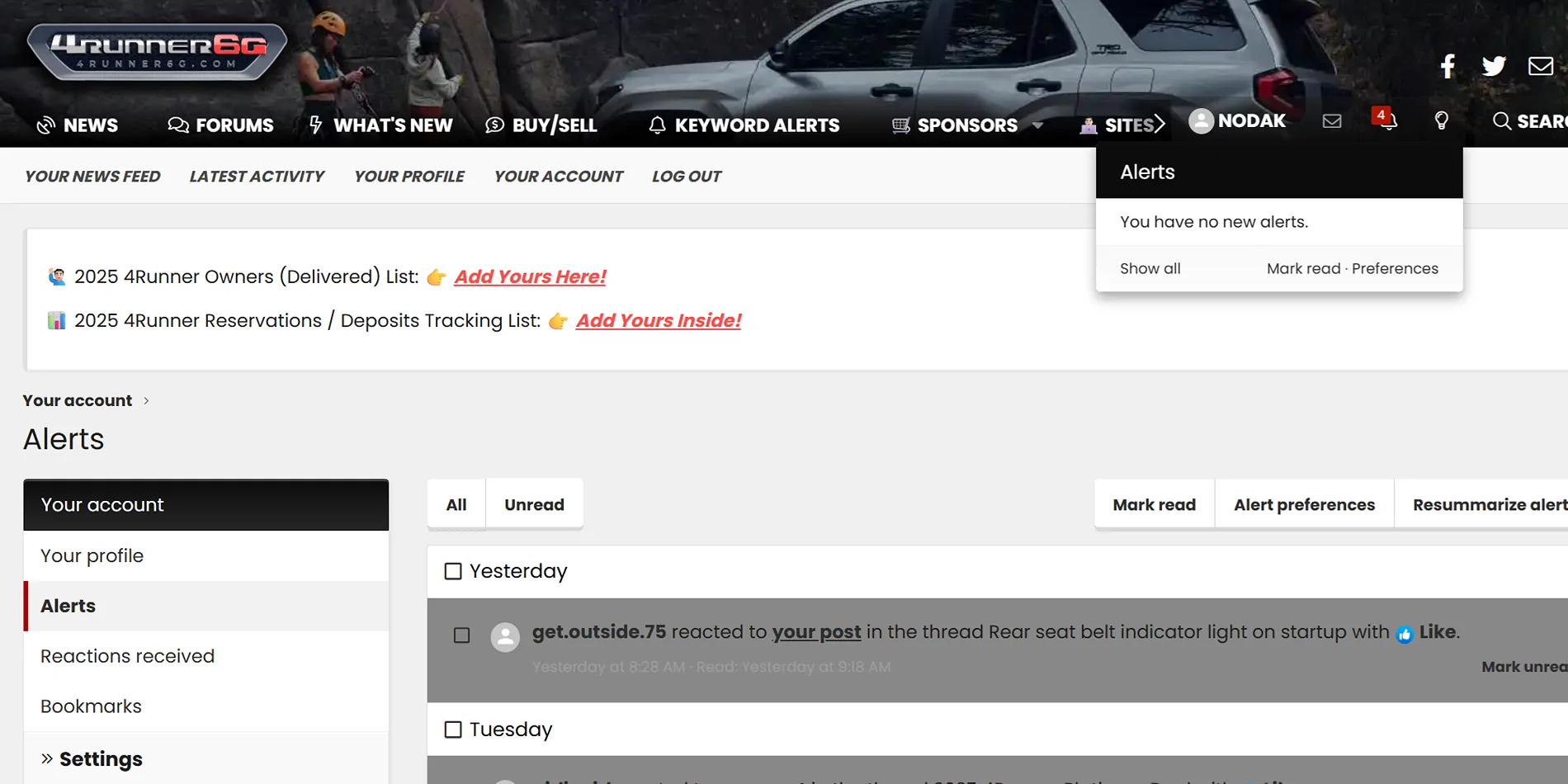Click the inbox envelope next to NODAK
Image resolution: width=1568 pixels, height=784 pixels.
click(x=1331, y=121)
